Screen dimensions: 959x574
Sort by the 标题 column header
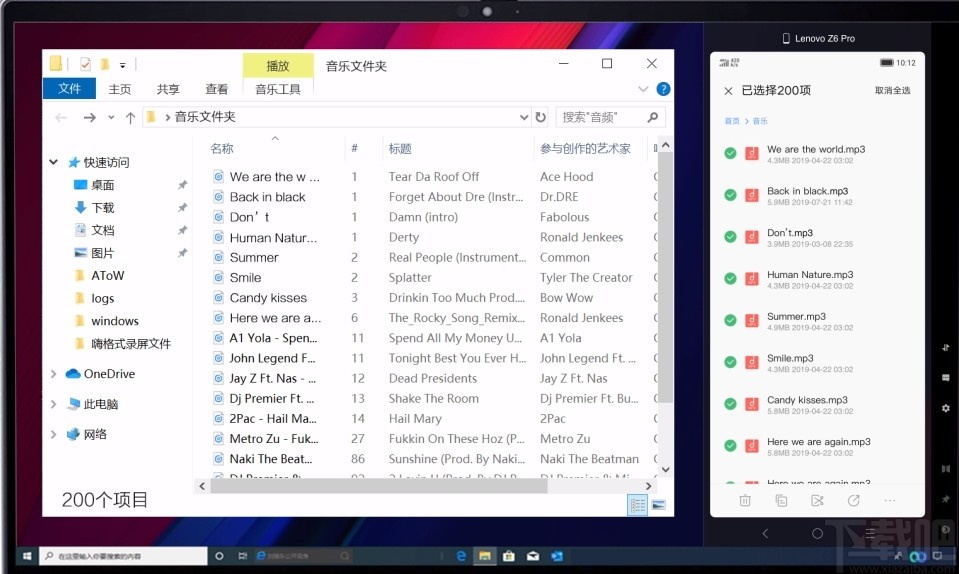400,149
